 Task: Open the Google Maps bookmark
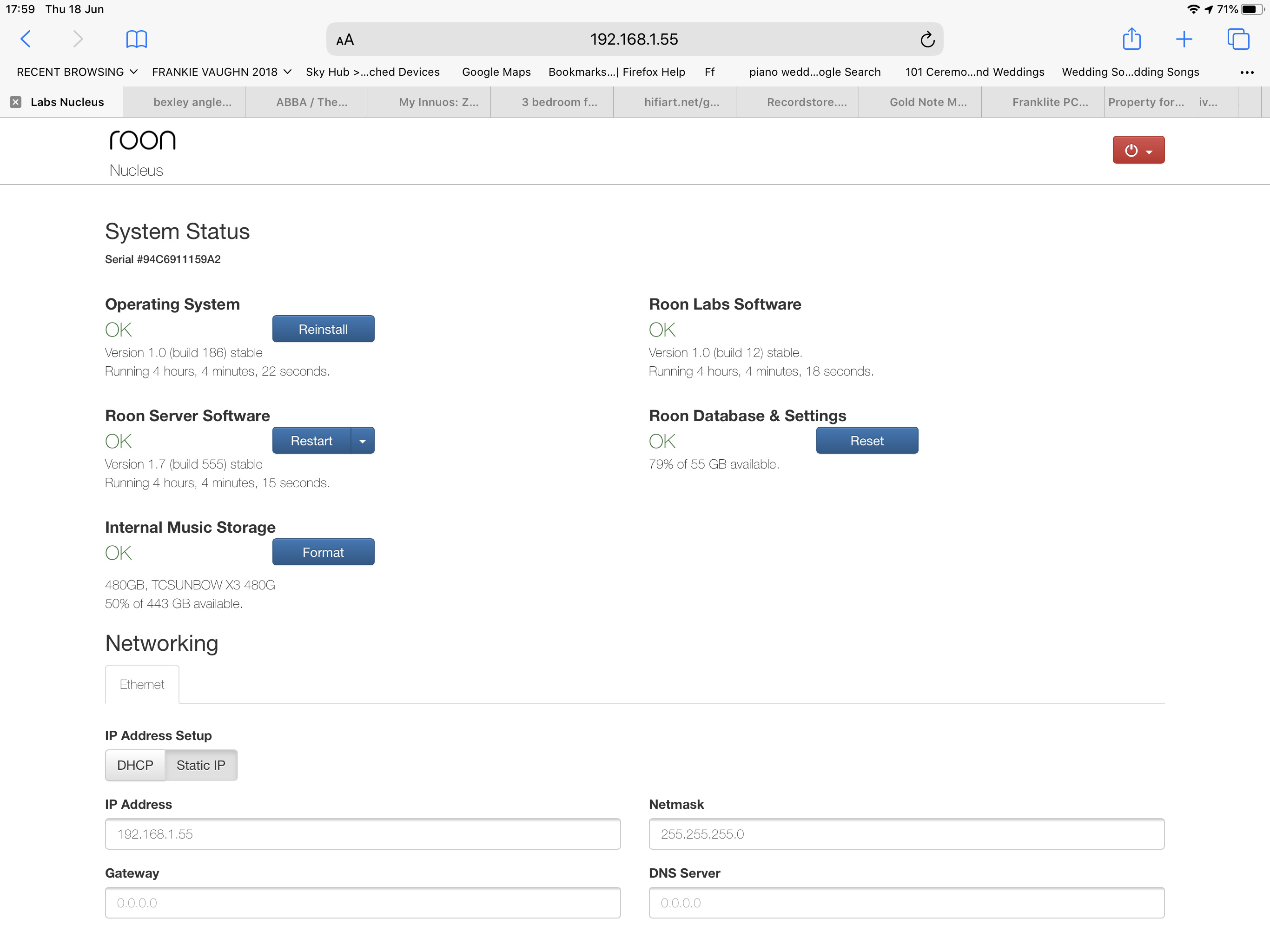click(496, 72)
